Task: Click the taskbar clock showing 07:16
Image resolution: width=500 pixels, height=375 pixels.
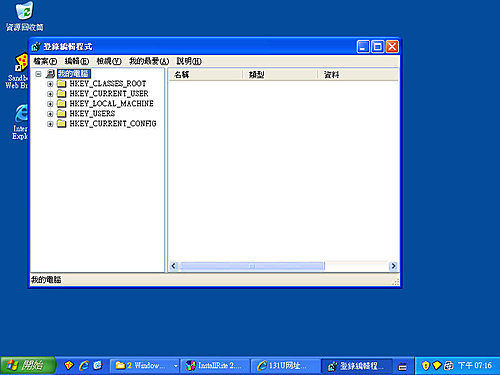Action: (475, 366)
